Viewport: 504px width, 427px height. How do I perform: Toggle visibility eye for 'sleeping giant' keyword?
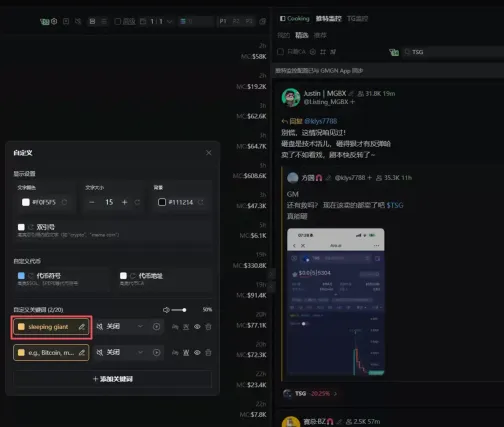point(197,327)
